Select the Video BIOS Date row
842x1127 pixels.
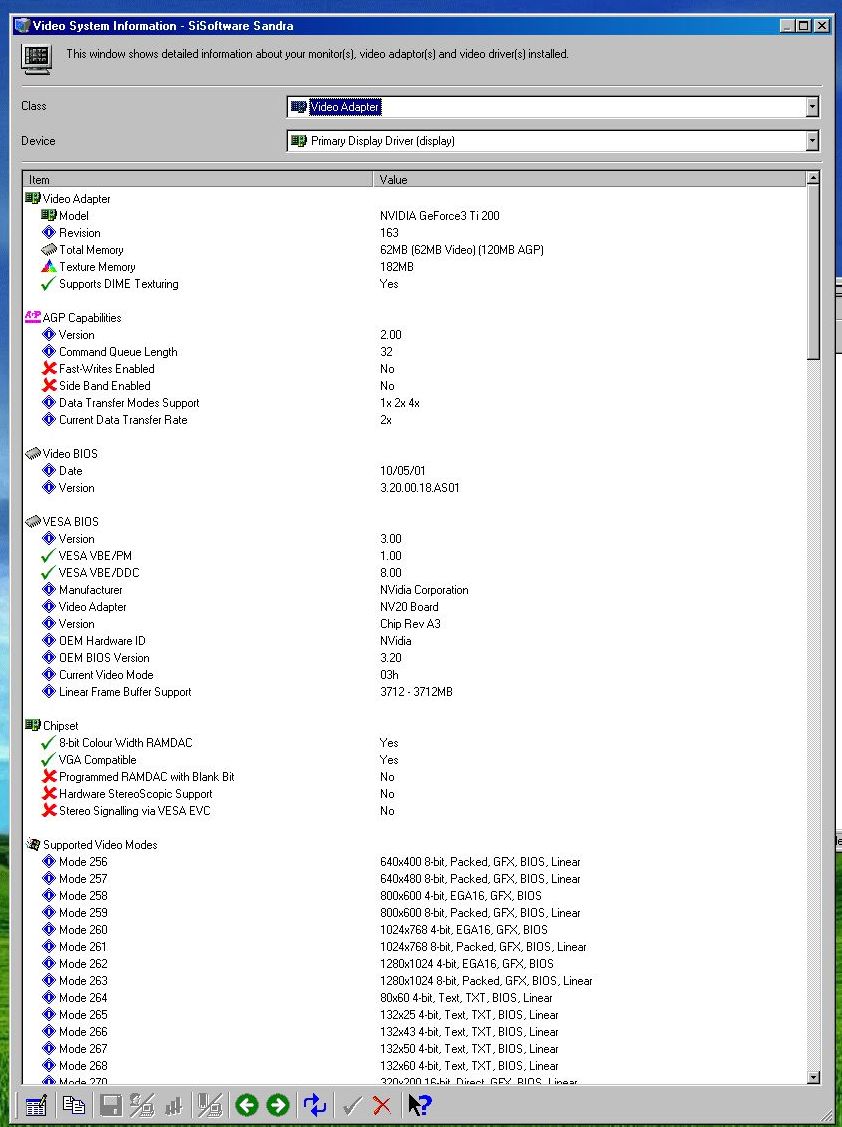[x=415, y=471]
